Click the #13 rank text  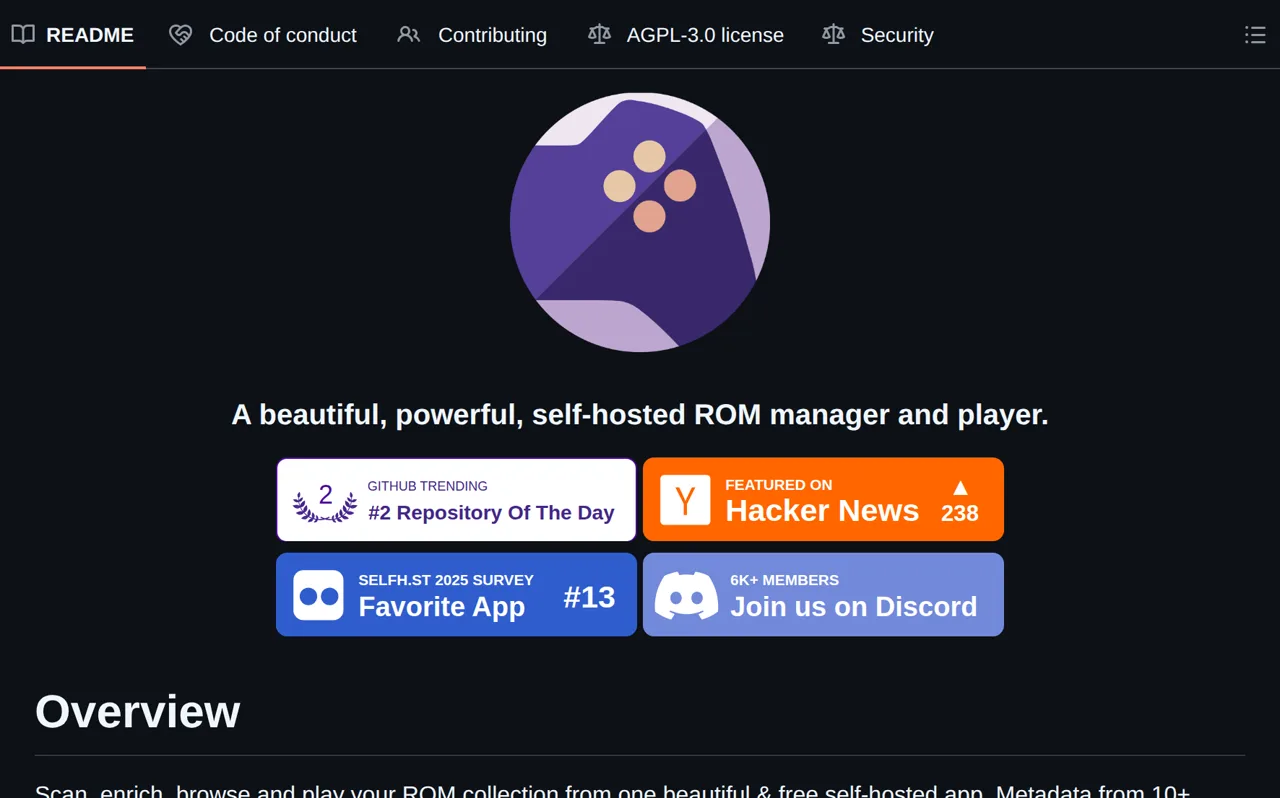(x=589, y=598)
